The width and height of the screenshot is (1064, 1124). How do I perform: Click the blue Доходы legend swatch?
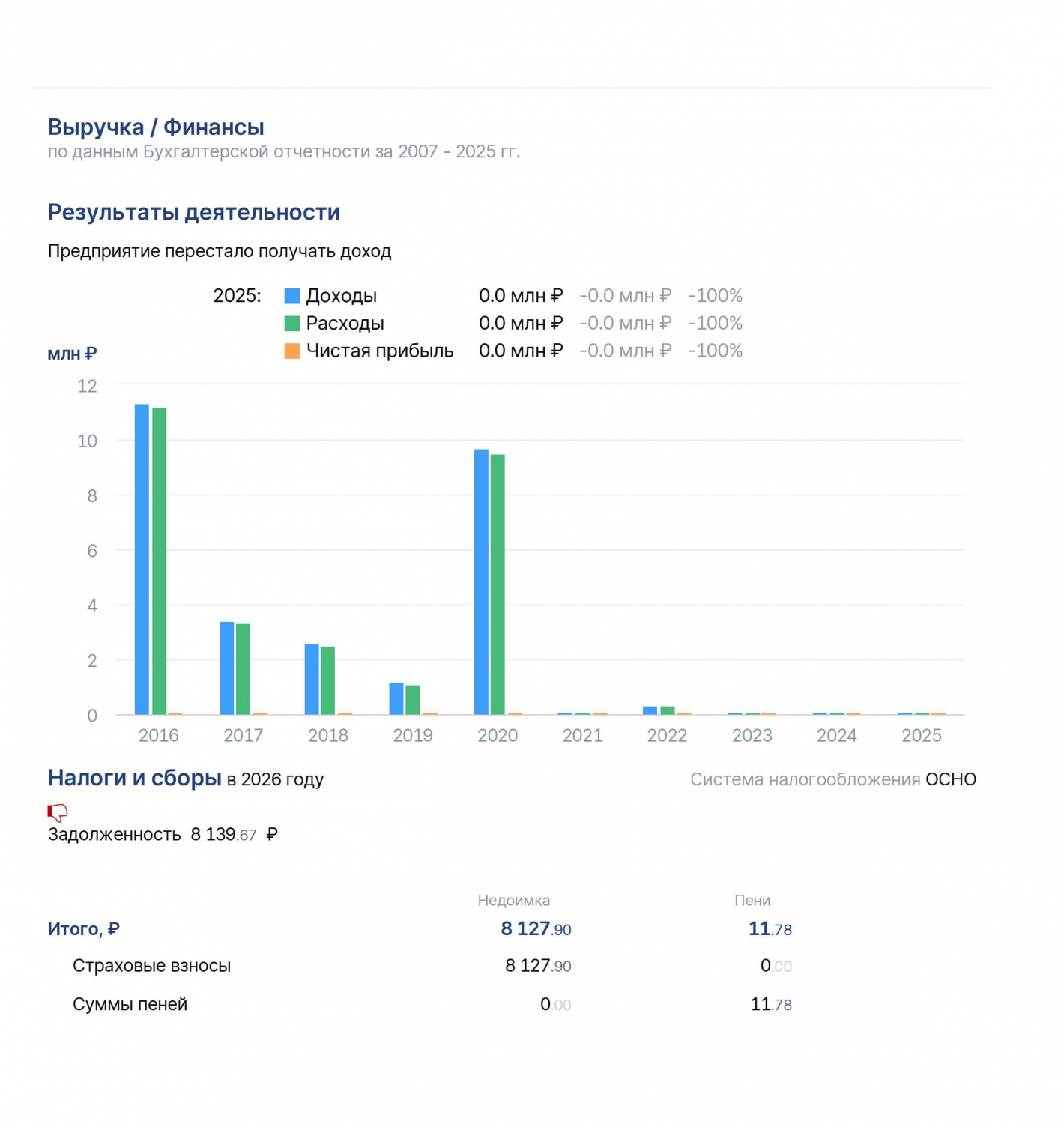(x=292, y=296)
